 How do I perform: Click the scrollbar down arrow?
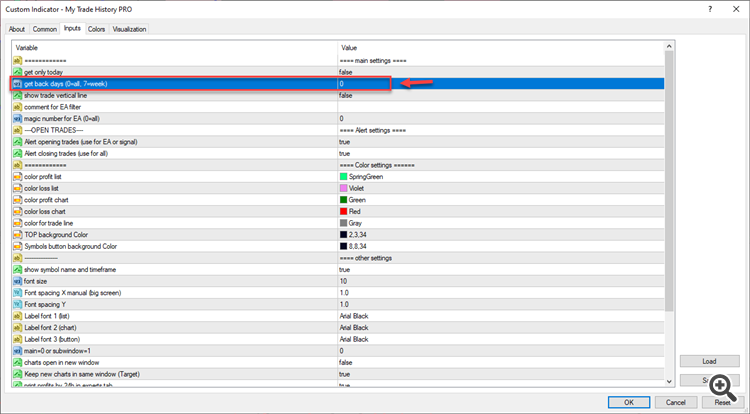(669, 381)
